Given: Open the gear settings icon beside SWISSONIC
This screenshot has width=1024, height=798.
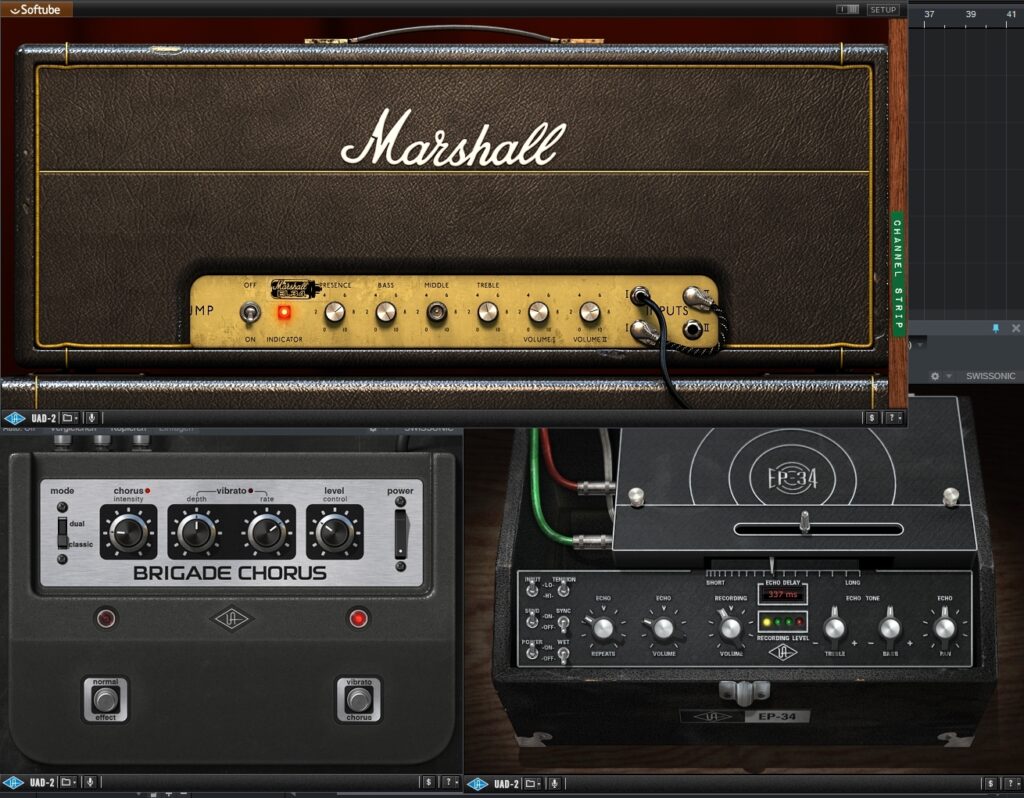Looking at the screenshot, I should (x=935, y=376).
